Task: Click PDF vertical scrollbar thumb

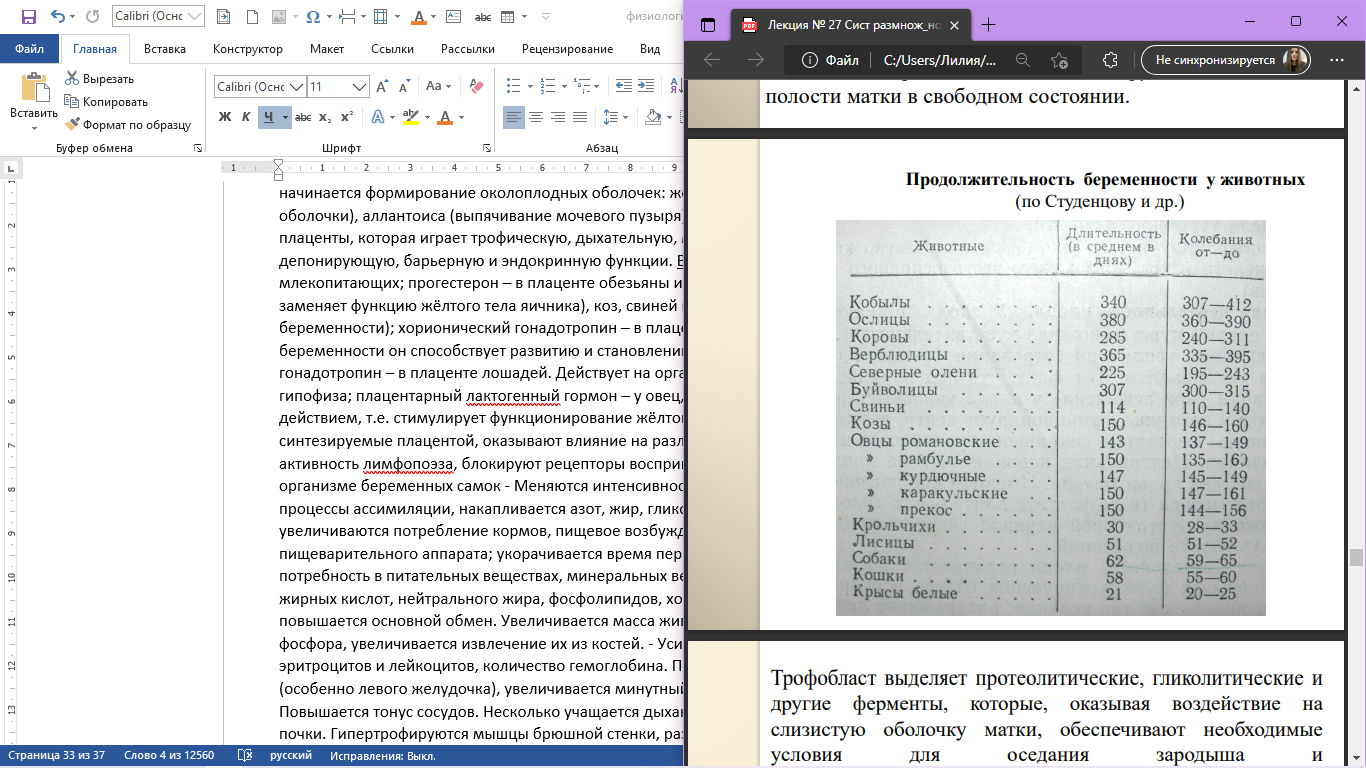Action: pyautogui.click(x=1356, y=557)
